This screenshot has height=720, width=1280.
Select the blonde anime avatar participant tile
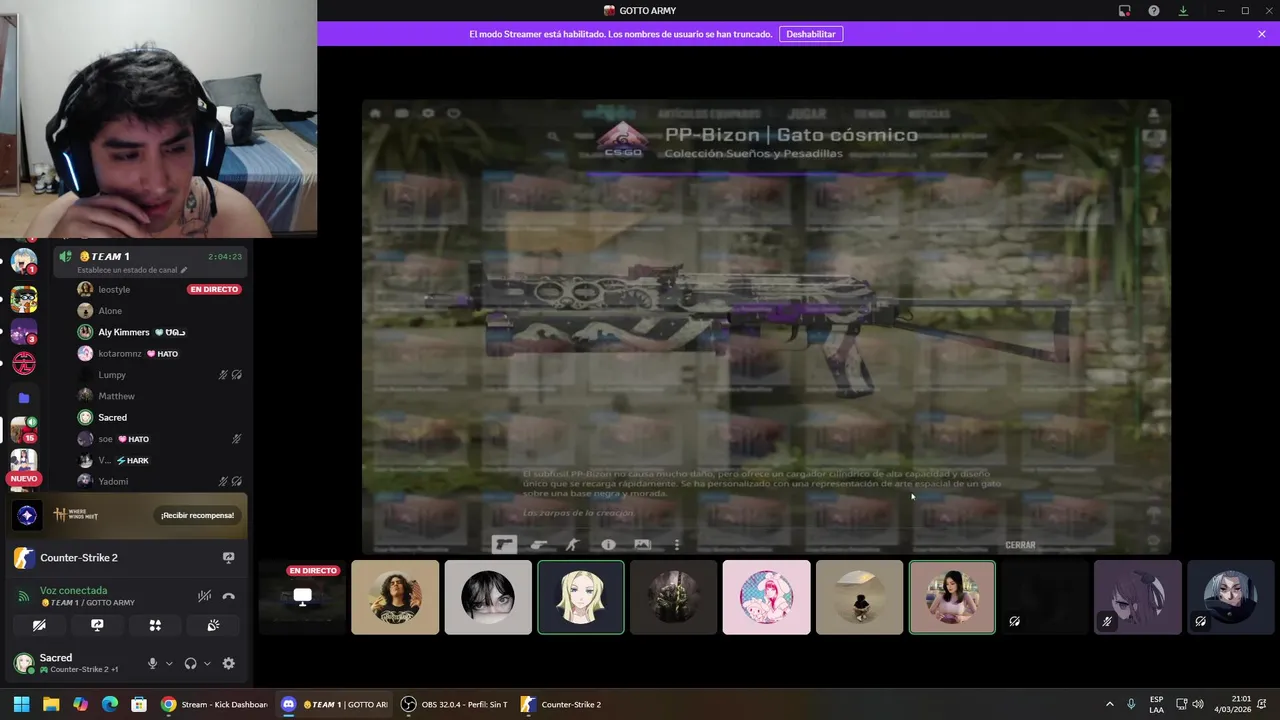coord(581,597)
